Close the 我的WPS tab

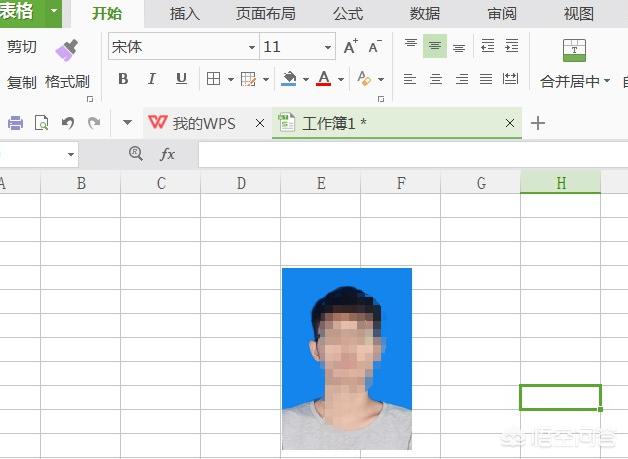point(260,123)
